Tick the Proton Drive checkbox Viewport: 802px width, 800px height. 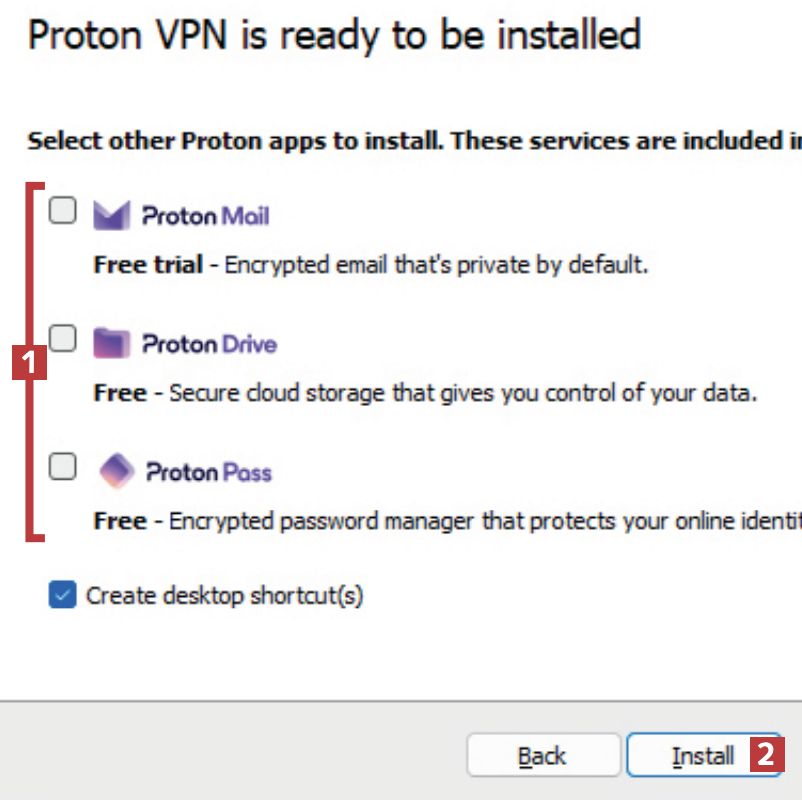63,339
